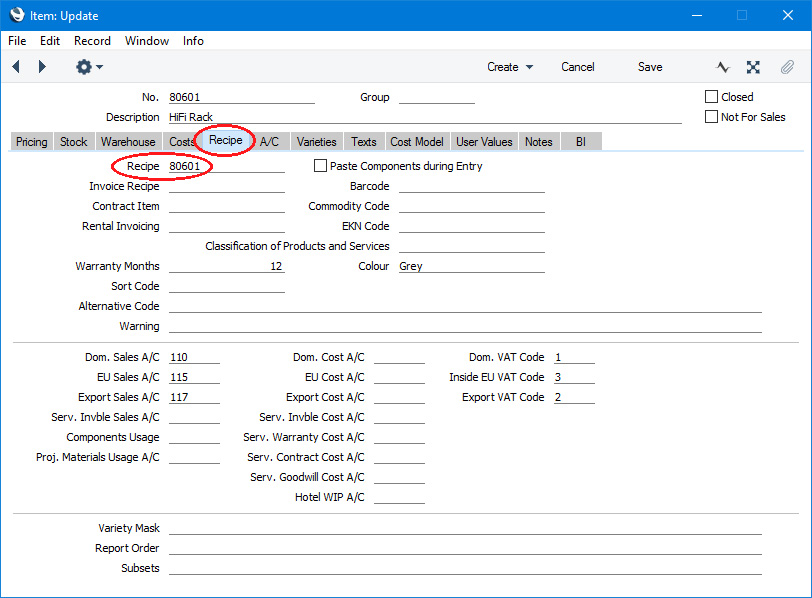
Task: Click the Warning field
Action: tap(465, 326)
